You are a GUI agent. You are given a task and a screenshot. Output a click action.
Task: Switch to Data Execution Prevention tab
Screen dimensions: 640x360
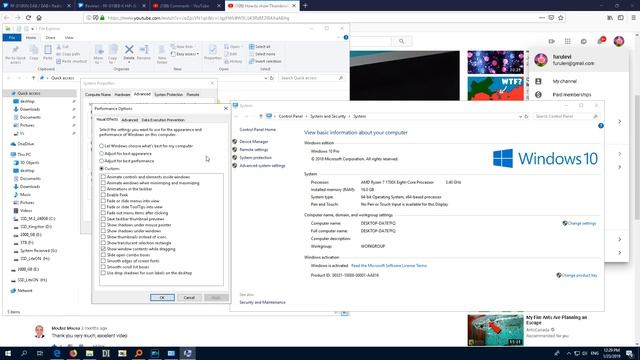163,120
